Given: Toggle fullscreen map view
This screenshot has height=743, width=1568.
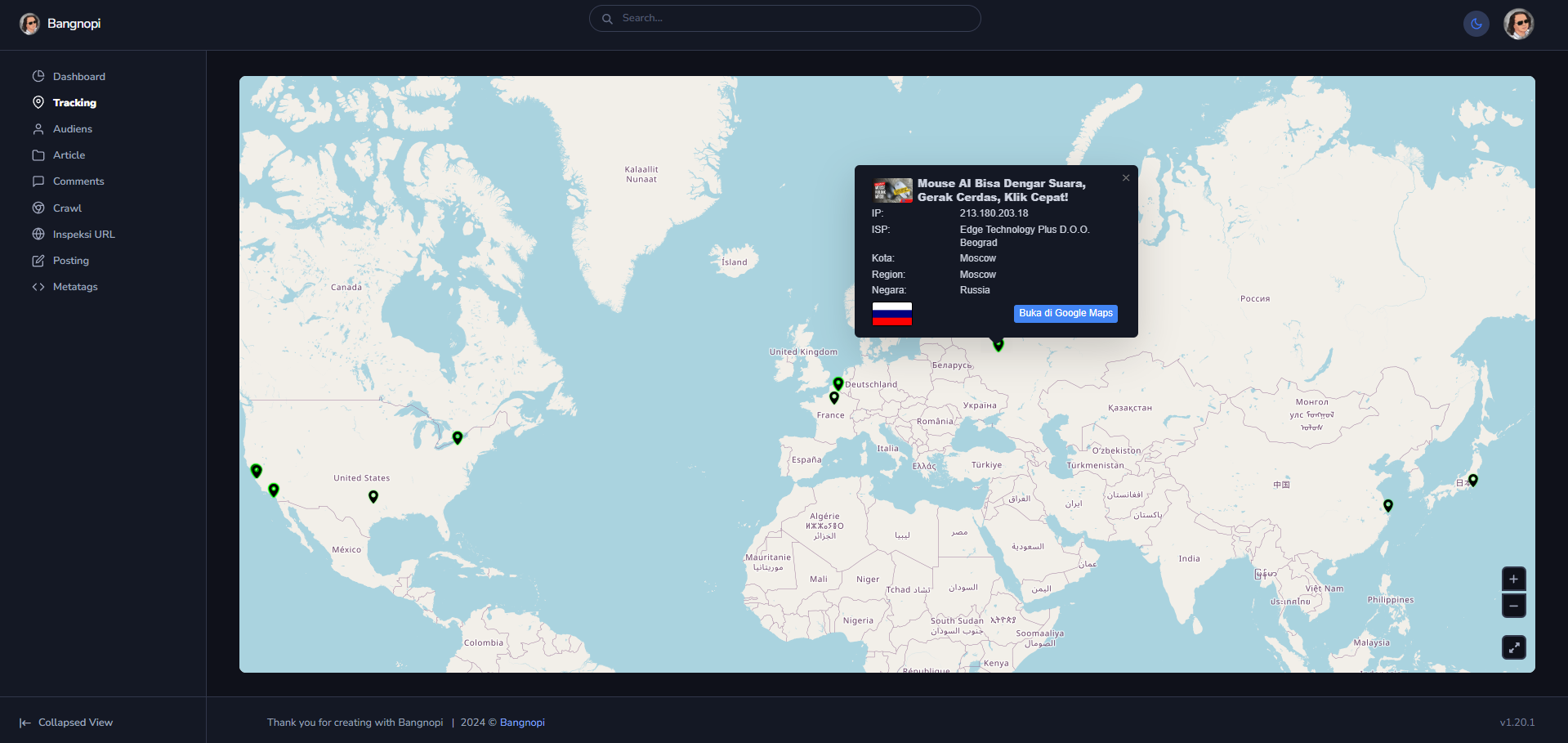Looking at the screenshot, I should click(1513, 647).
